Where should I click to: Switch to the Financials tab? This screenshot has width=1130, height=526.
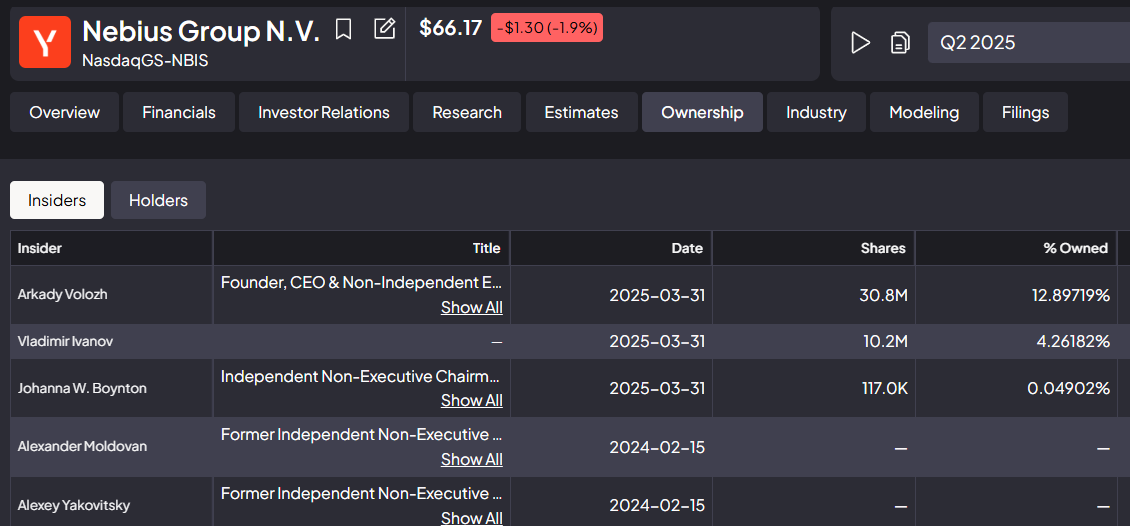tap(179, 112)
